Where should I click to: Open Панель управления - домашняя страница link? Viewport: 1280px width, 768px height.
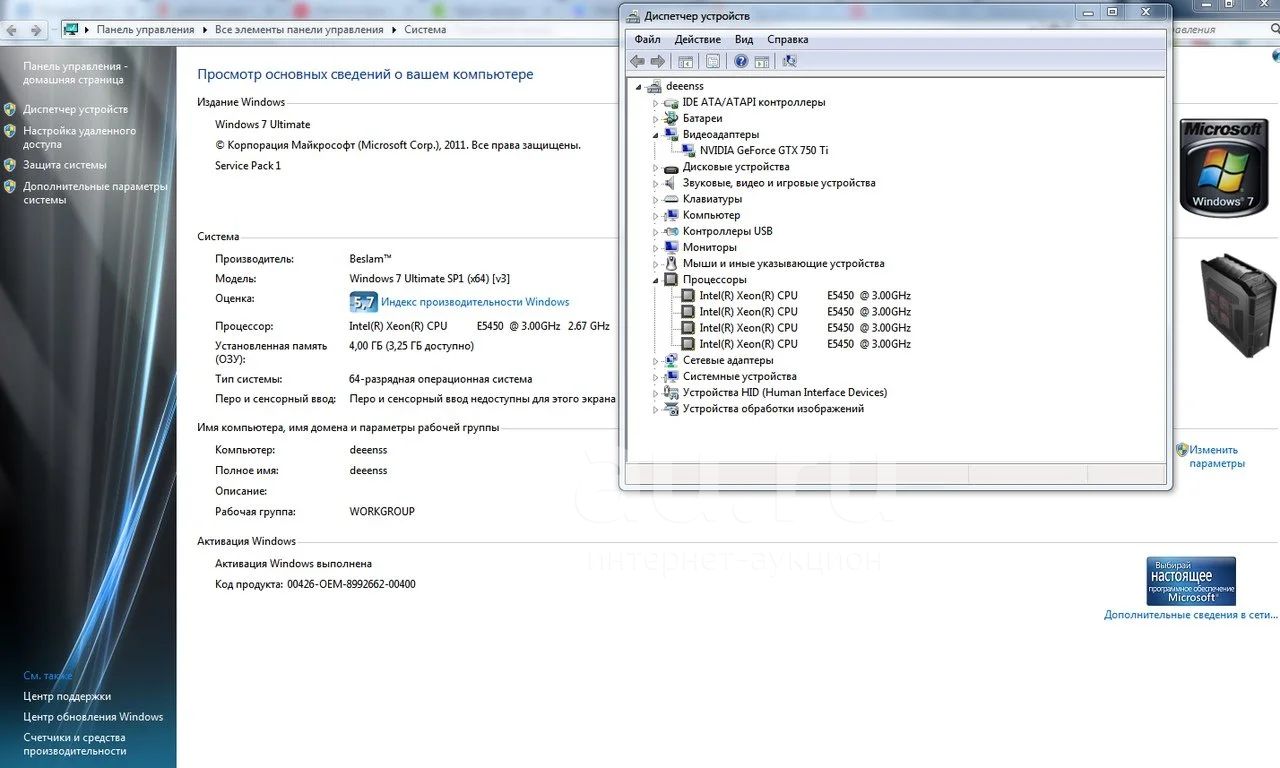click(x=75, y=73)
